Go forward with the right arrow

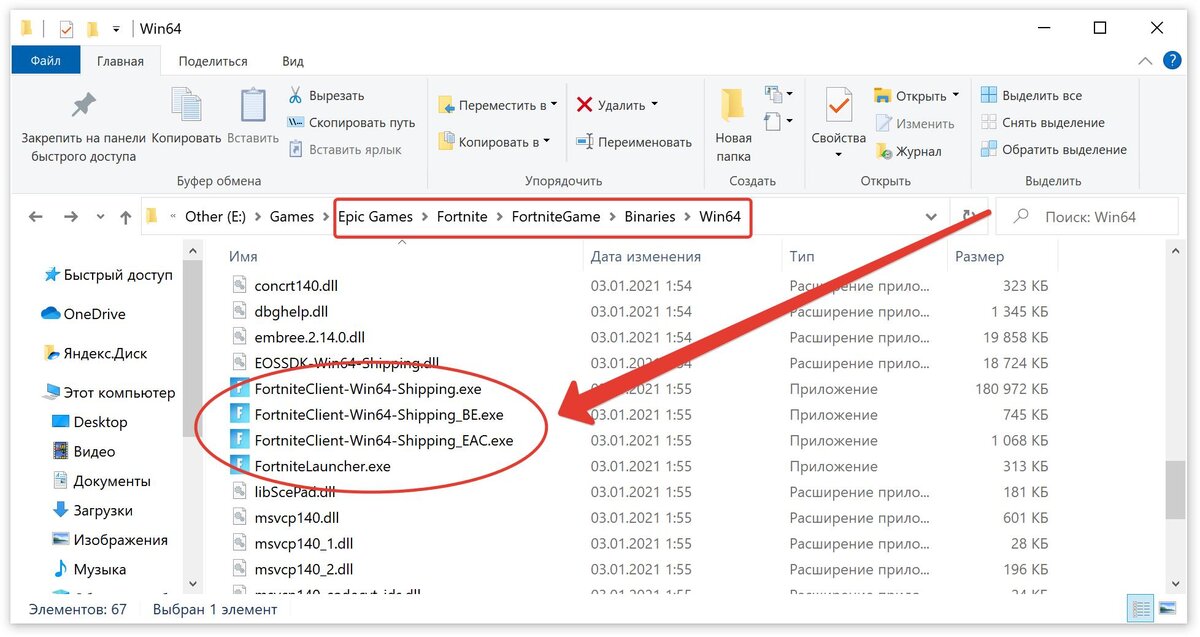click(70, 216)
